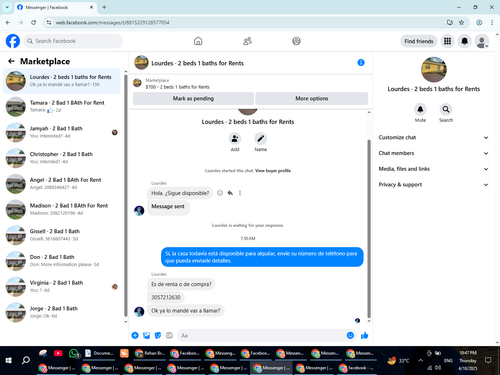This screenshot has height=375, width=500.
Task: Show hidden system tray icons
Action: pyautogui.click(x=421, y=360)
